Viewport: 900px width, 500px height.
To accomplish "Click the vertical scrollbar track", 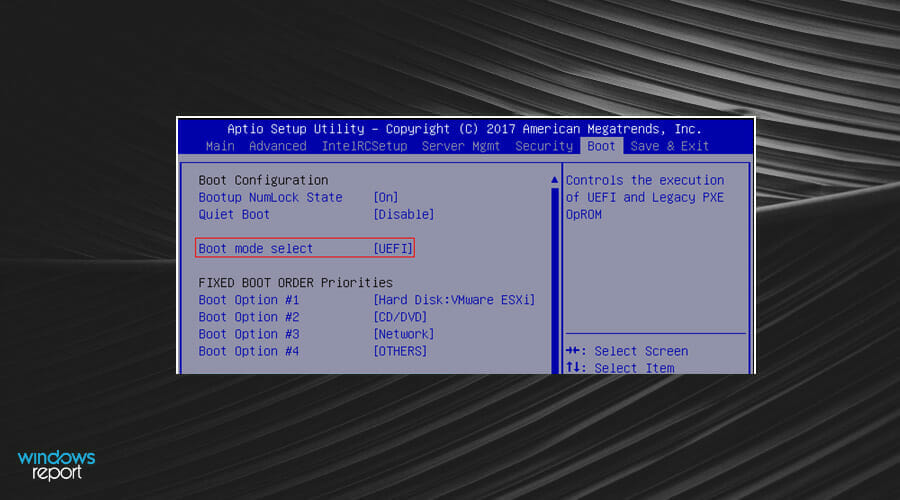I will [555, 281].
